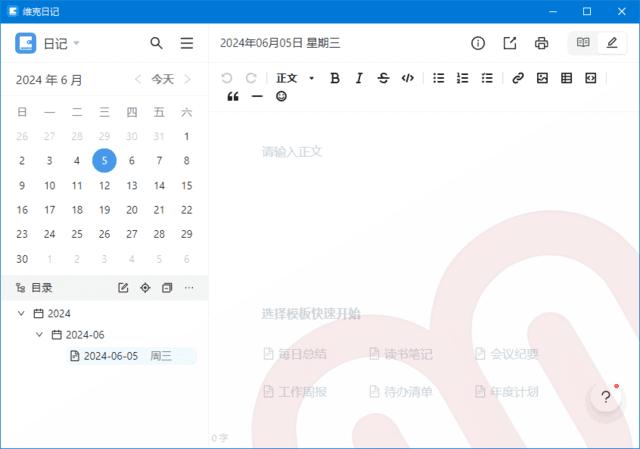640x449 pixels.
Task: Select June 12 in the calendar
Action: [104, 185]
